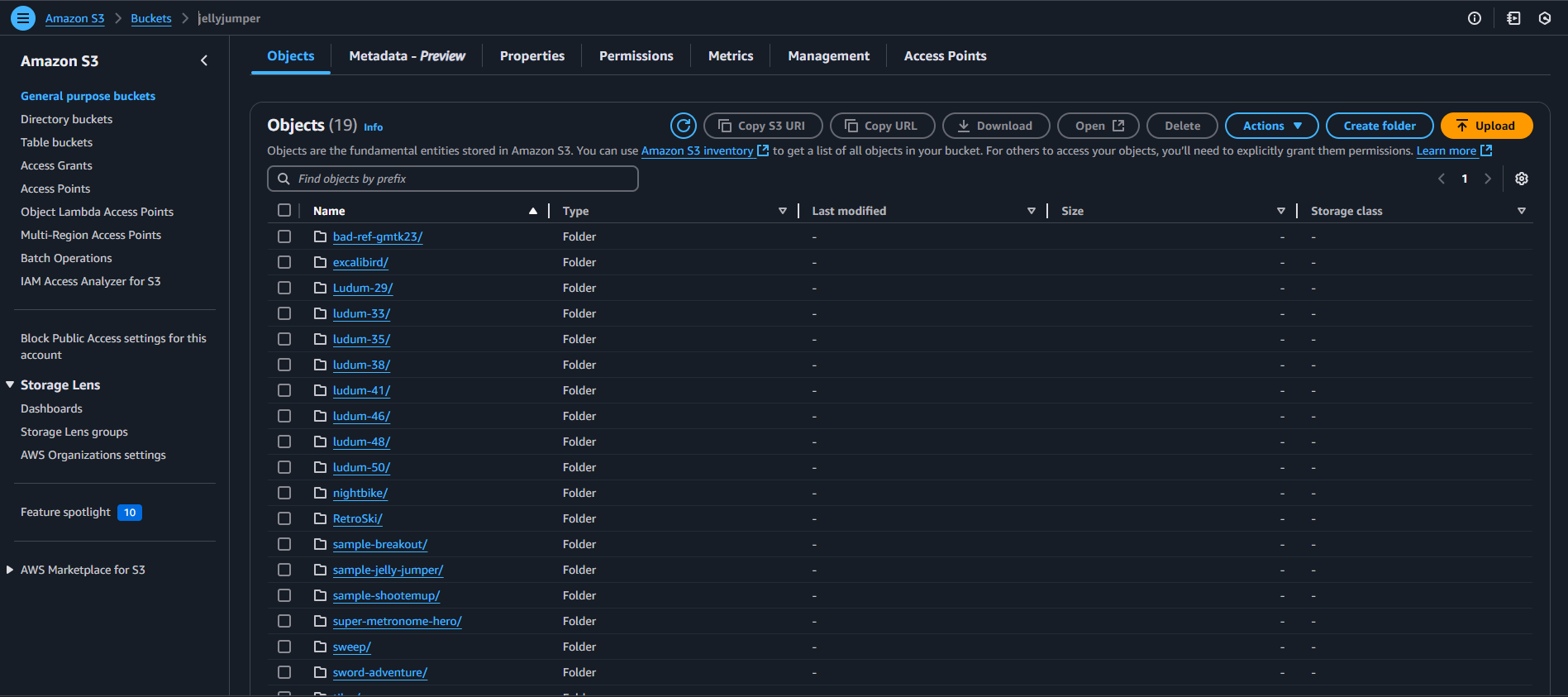Switch to the Metrics tab
Viewport: 1568px width, 697px height.
click(731, 55)
